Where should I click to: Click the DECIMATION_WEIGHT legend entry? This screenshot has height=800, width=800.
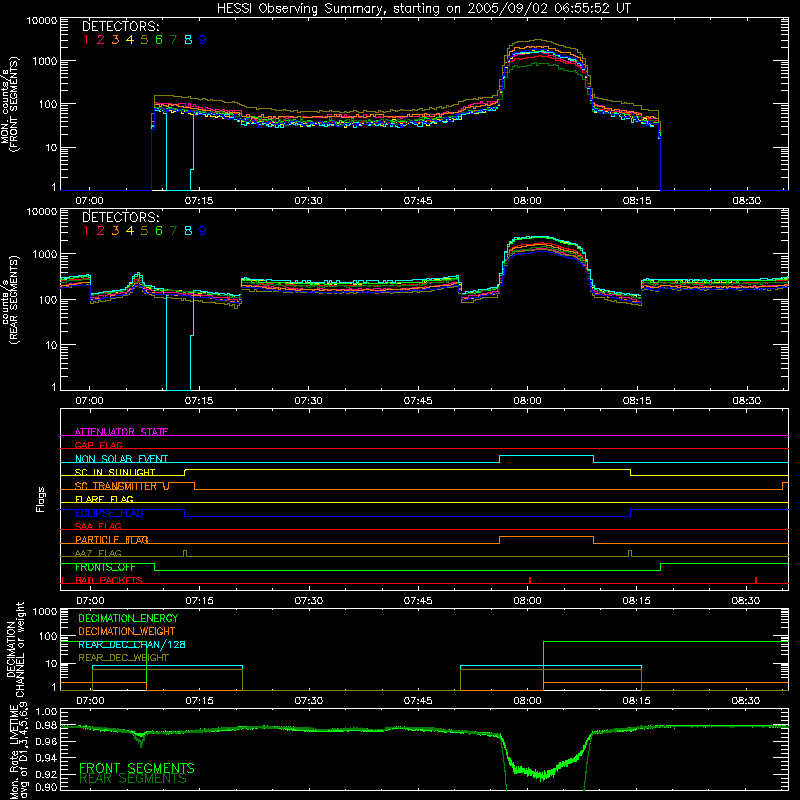tap(127, 631)
